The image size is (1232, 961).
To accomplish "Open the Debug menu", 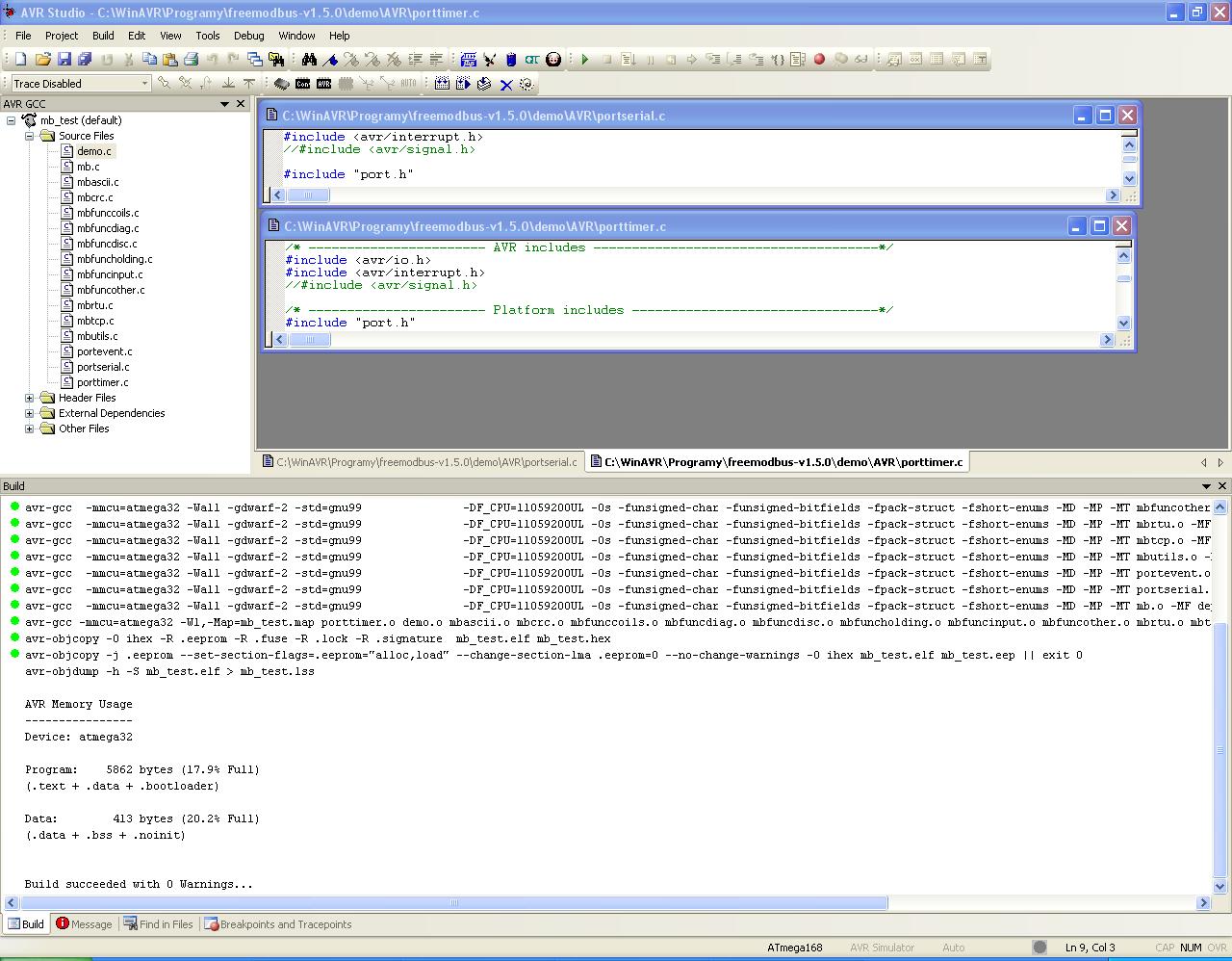I will coord(248,36).
